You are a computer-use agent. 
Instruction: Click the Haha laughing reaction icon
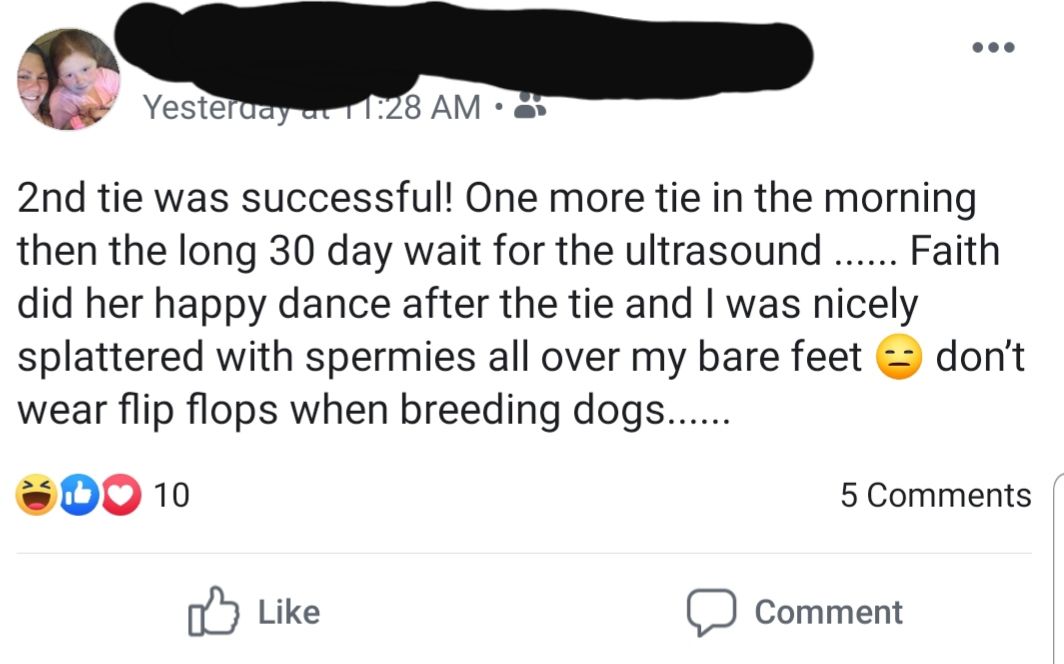click(36, 494)
